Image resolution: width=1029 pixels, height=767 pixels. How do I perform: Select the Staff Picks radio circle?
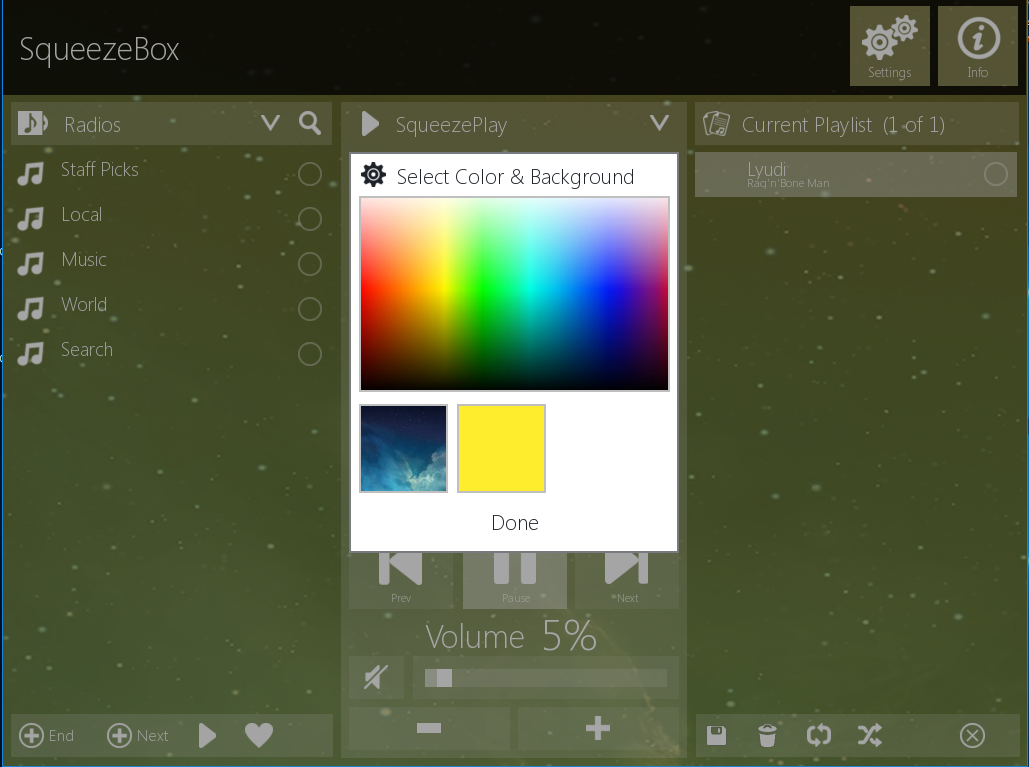310,174
